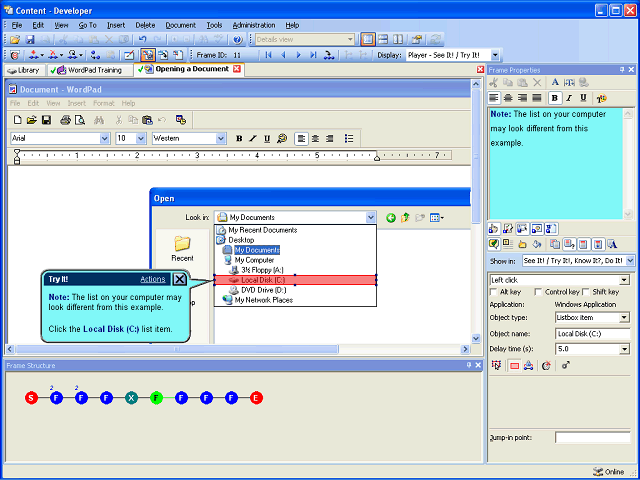The image size is (640, 480).
Task: Set right alignment in Frame Properties
Action: point(522,98)
